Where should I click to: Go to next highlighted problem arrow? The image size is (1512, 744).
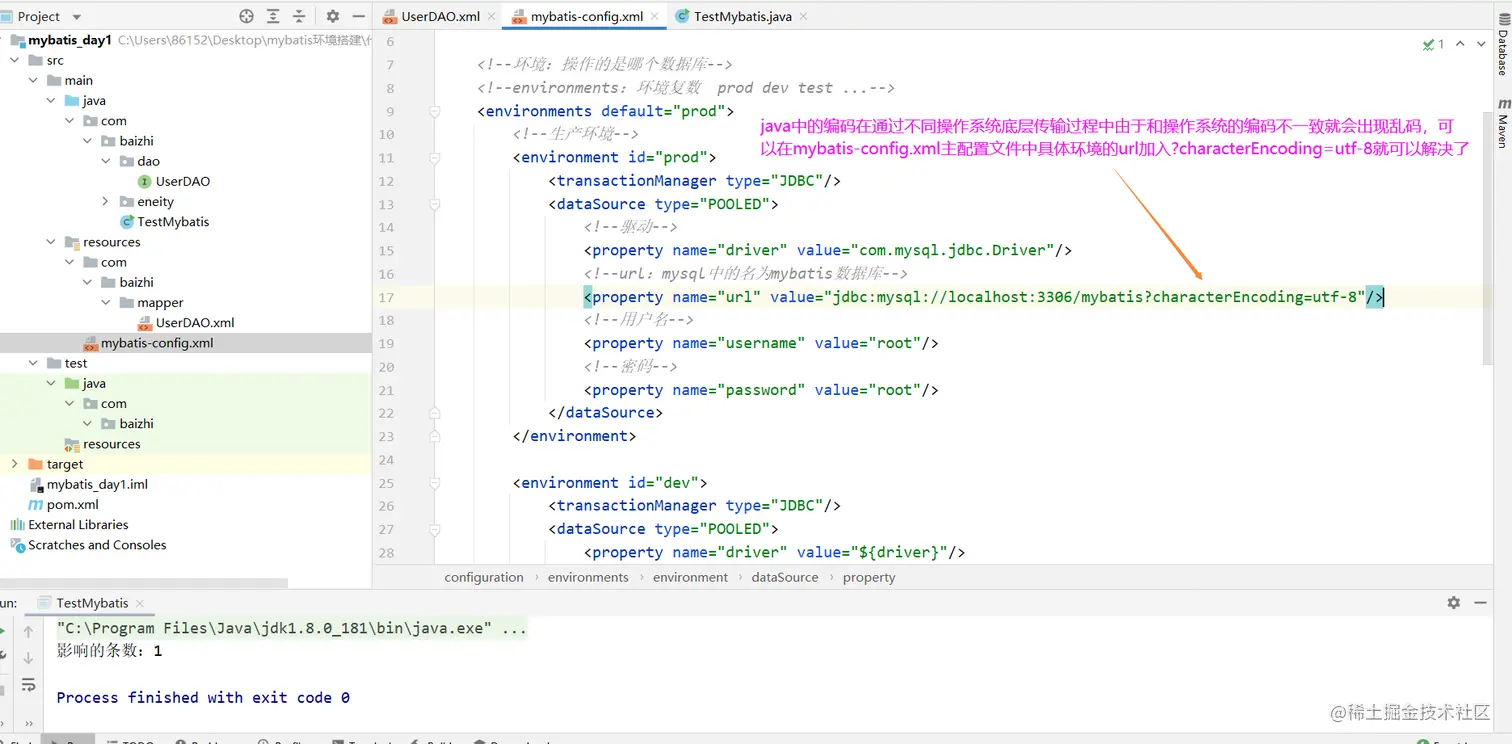point(1482,44)
